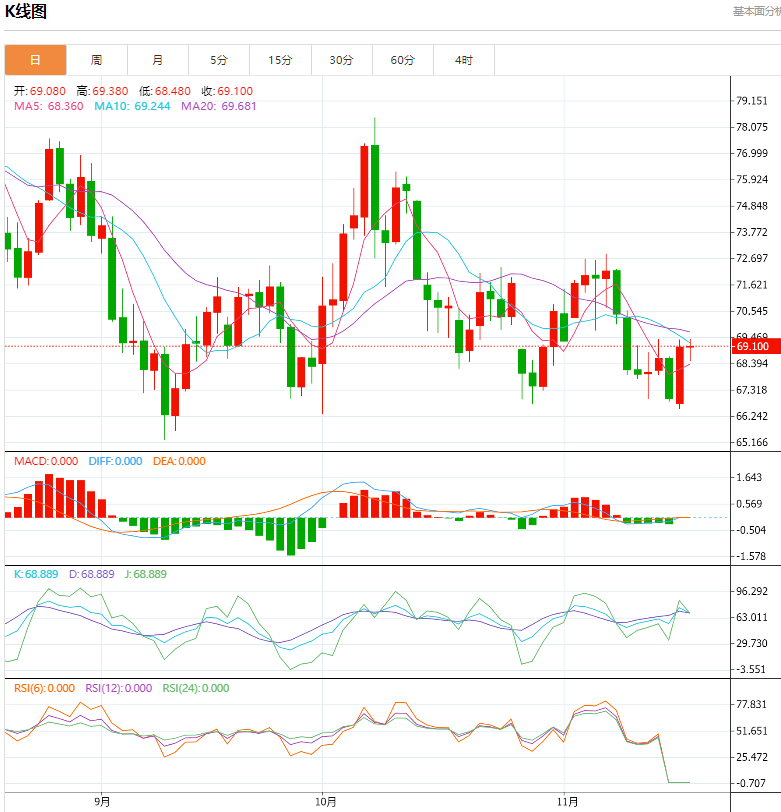This screenshot has height=812, width=781.
Task: Switch to the 4时 chart tab
Action: [x=463, y=60]
